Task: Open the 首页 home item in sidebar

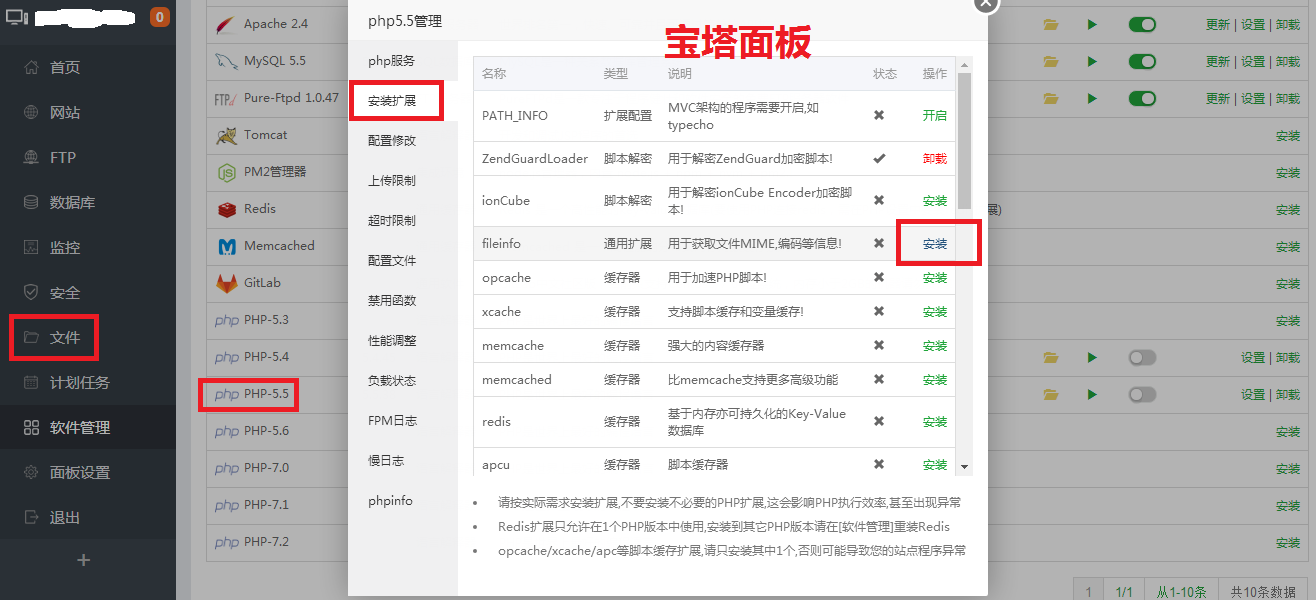Action: tap(65, 67)
